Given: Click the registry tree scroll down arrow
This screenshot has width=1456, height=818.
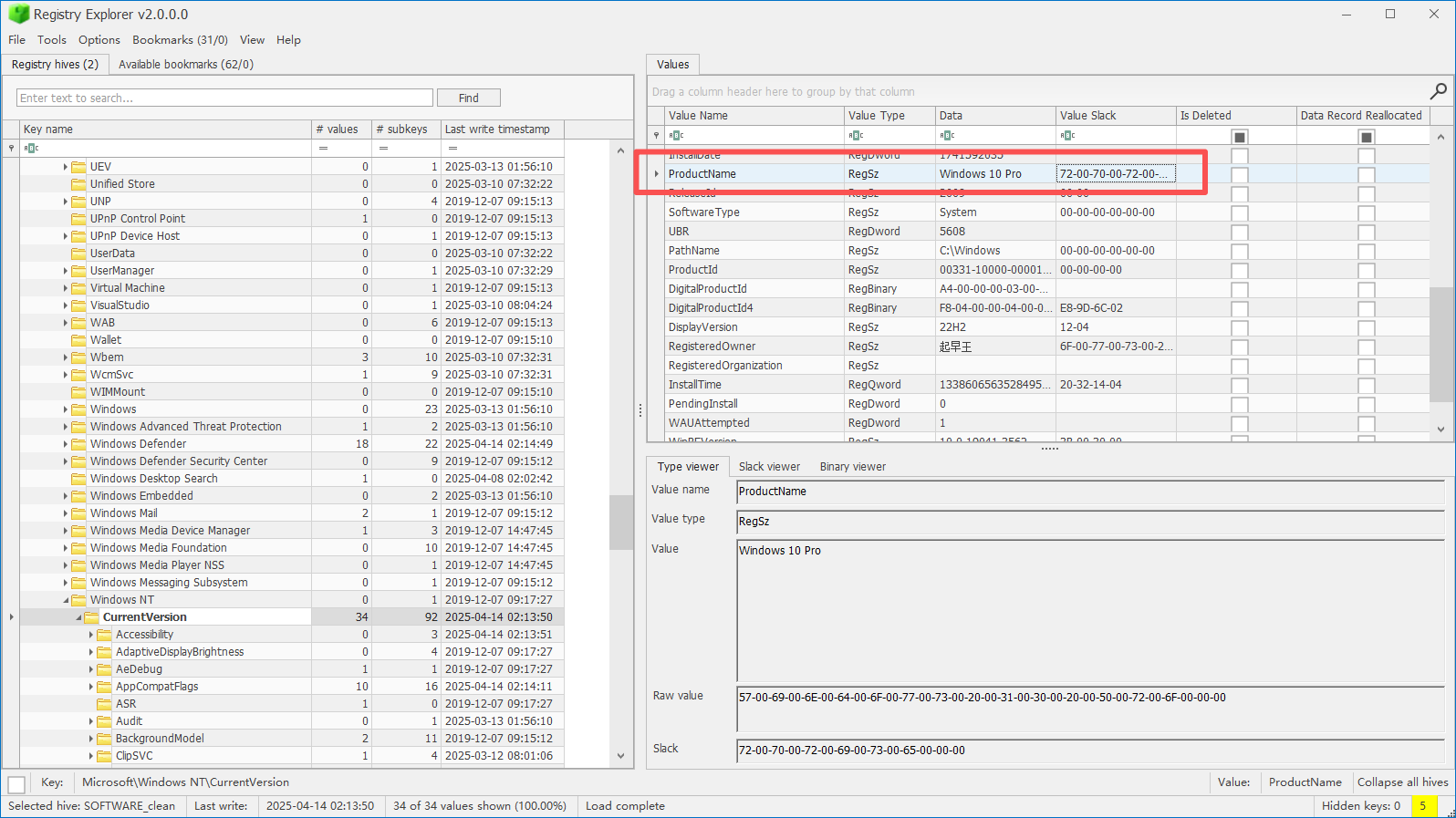Looking at the screenshot, I should click(621, 756).
